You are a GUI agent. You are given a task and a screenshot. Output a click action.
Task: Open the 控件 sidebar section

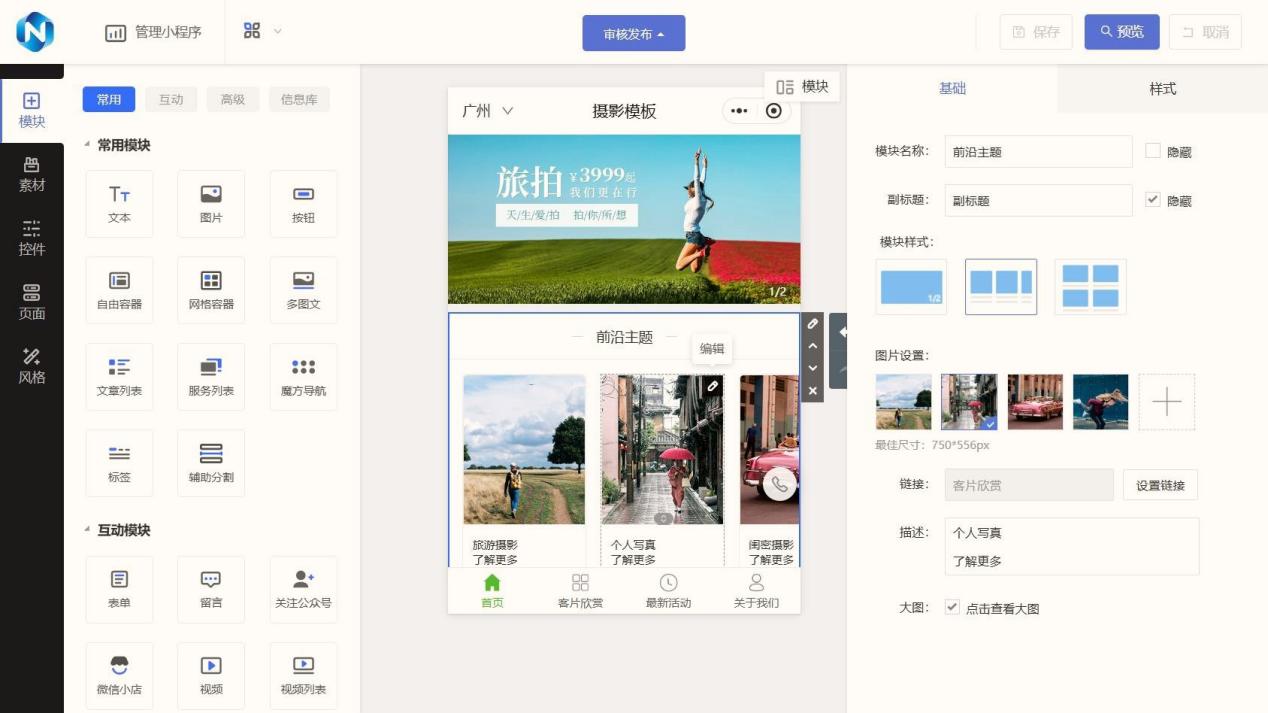tap(32, 238)
